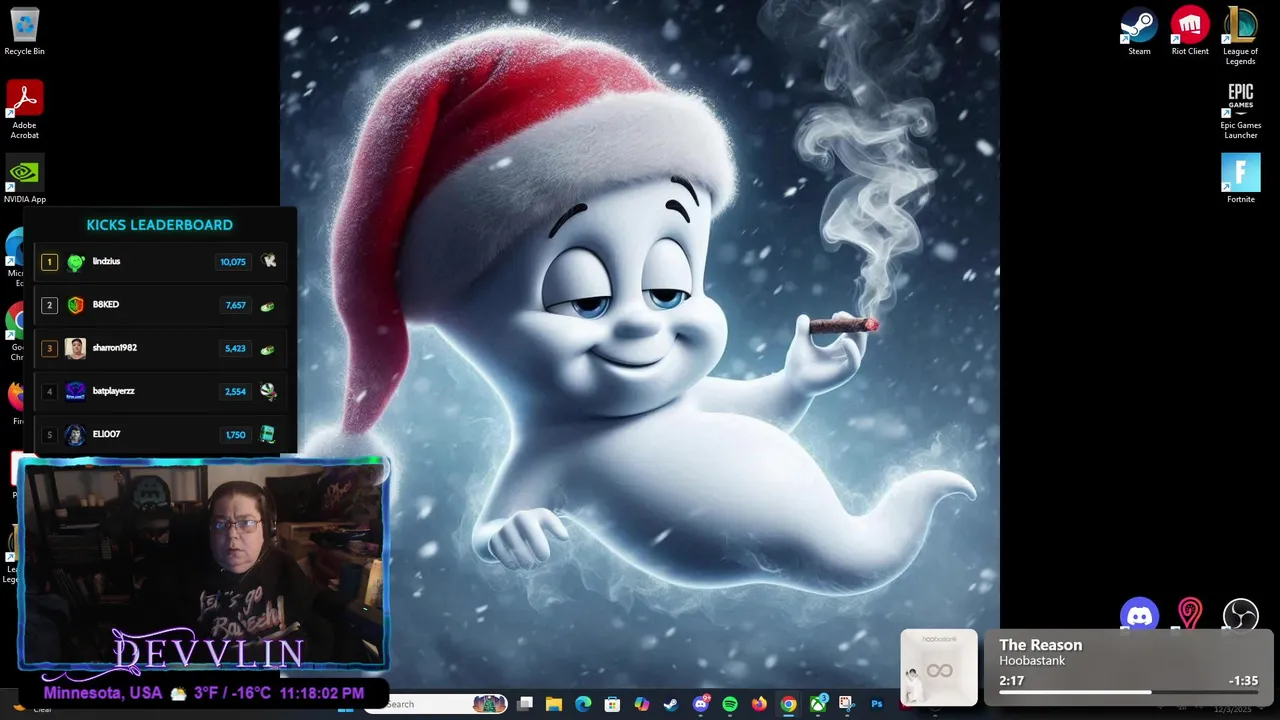The height and width of the screenshot is (720, 1280).
Task: Launch Adobe Acrobat from the desktop
Action: coord(24,110)
